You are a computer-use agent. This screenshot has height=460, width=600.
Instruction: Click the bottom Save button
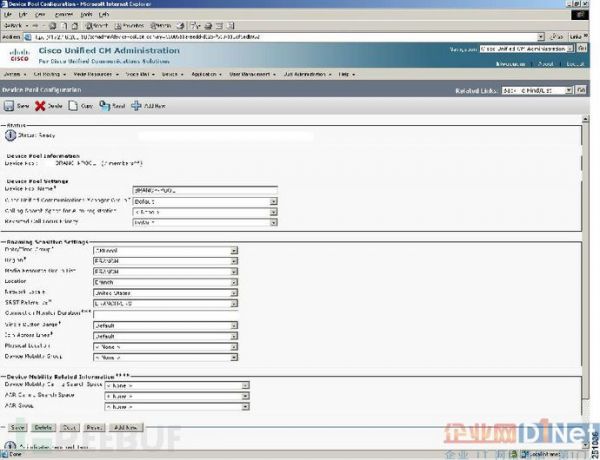tap(17, 427)
